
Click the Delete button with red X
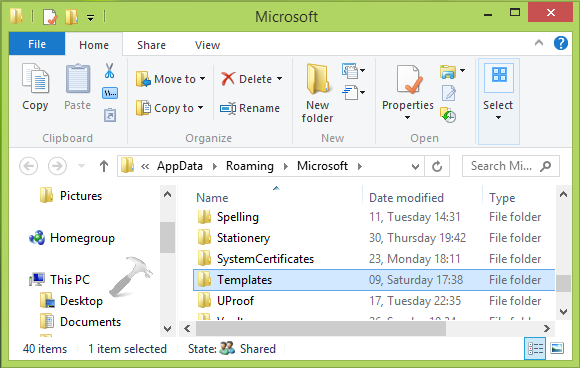coord(247,79)
